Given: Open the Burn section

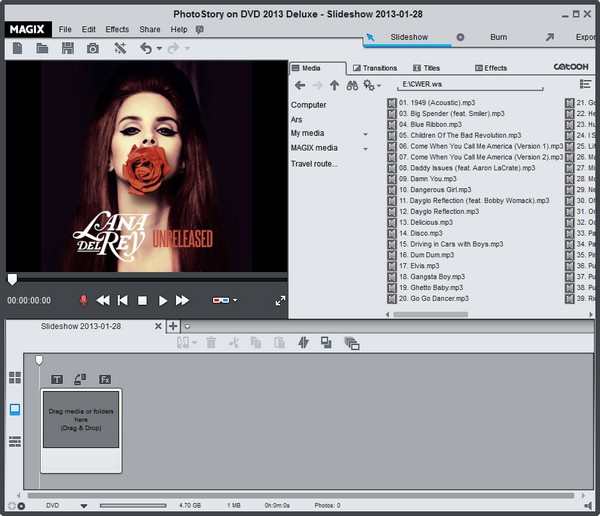Looking at the screenshot, I should click(498, 37).
